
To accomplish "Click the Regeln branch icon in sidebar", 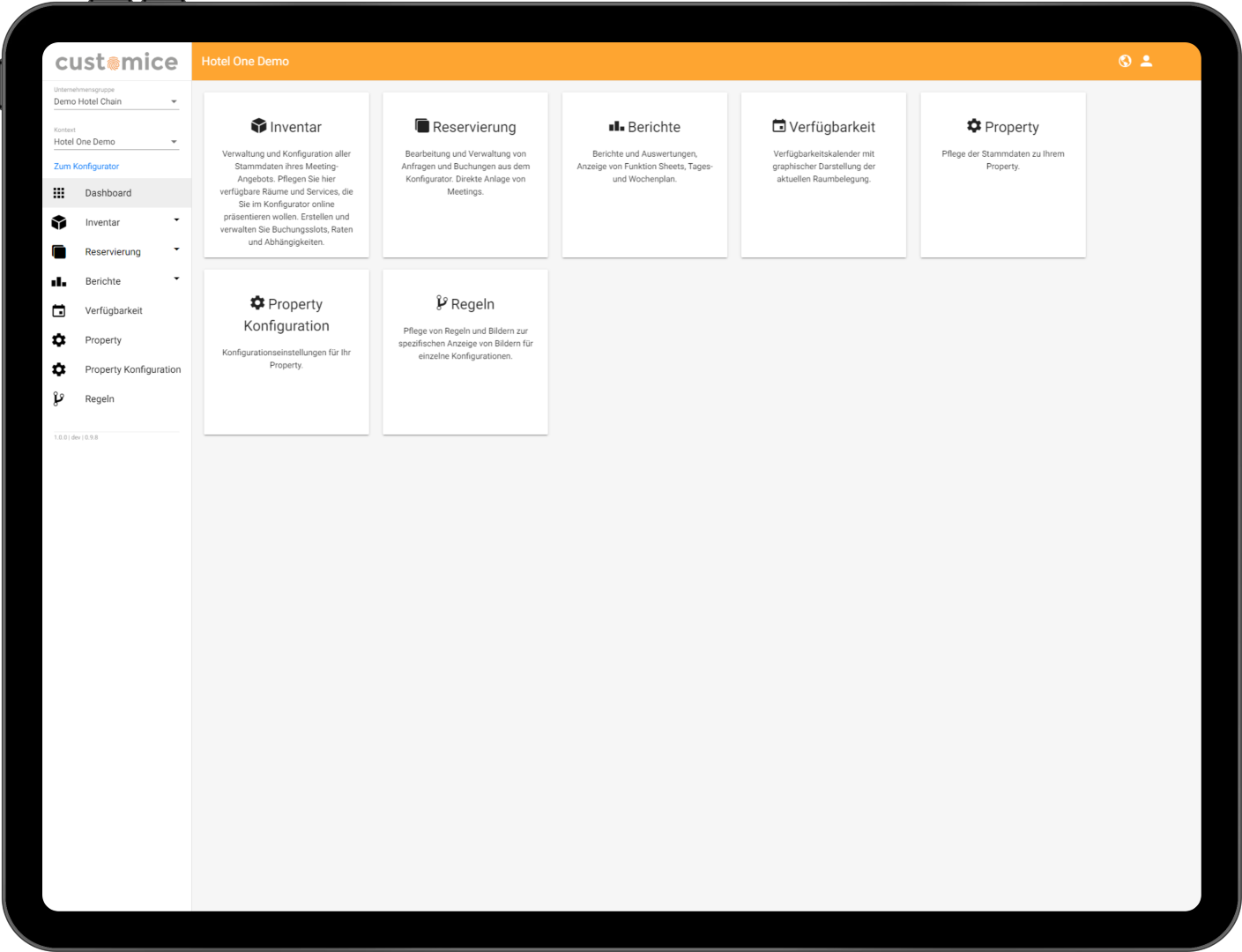I will click(59, 399).
